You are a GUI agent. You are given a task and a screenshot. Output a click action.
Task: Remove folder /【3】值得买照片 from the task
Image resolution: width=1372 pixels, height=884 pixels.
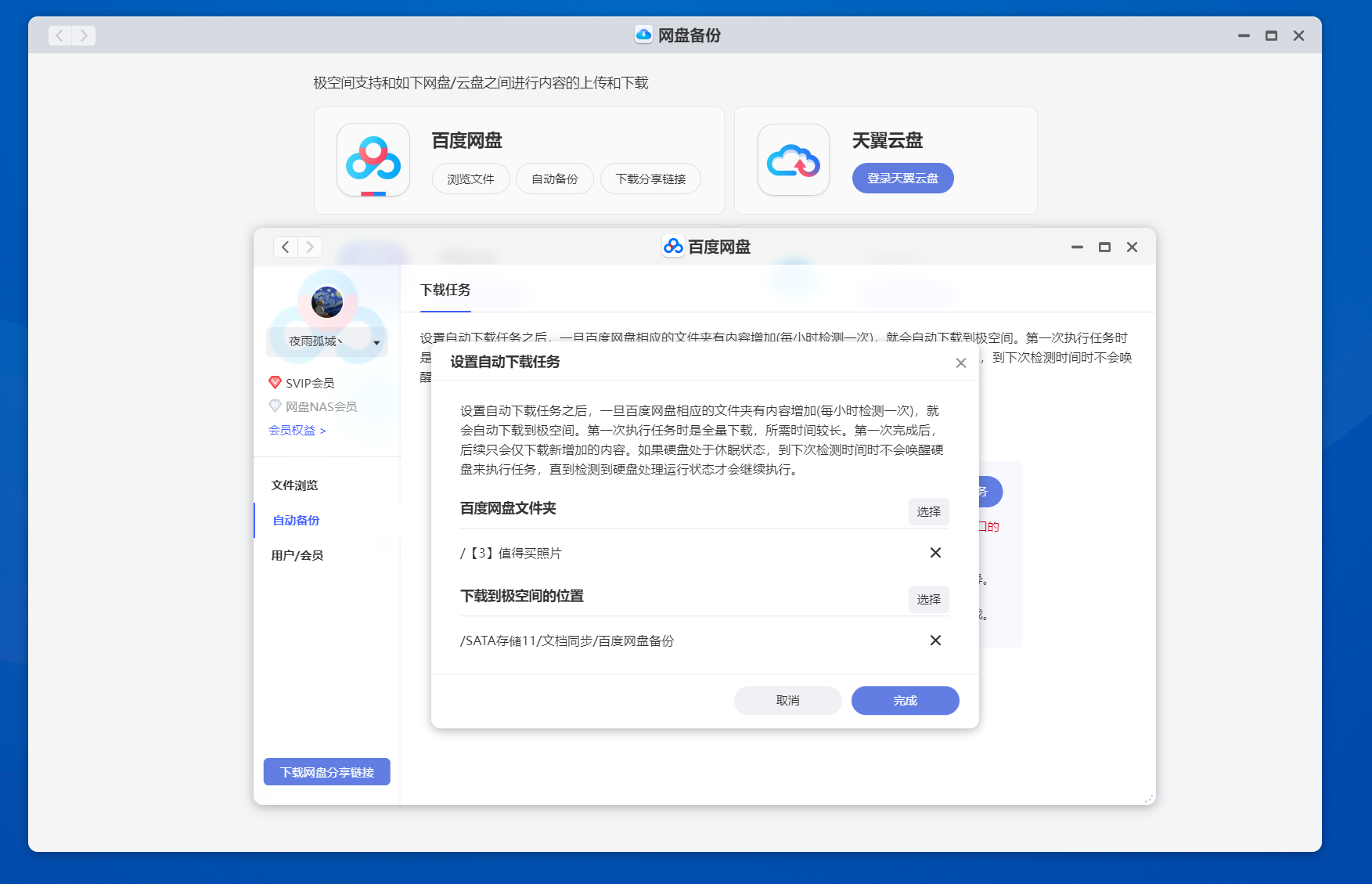coord(935,553)
